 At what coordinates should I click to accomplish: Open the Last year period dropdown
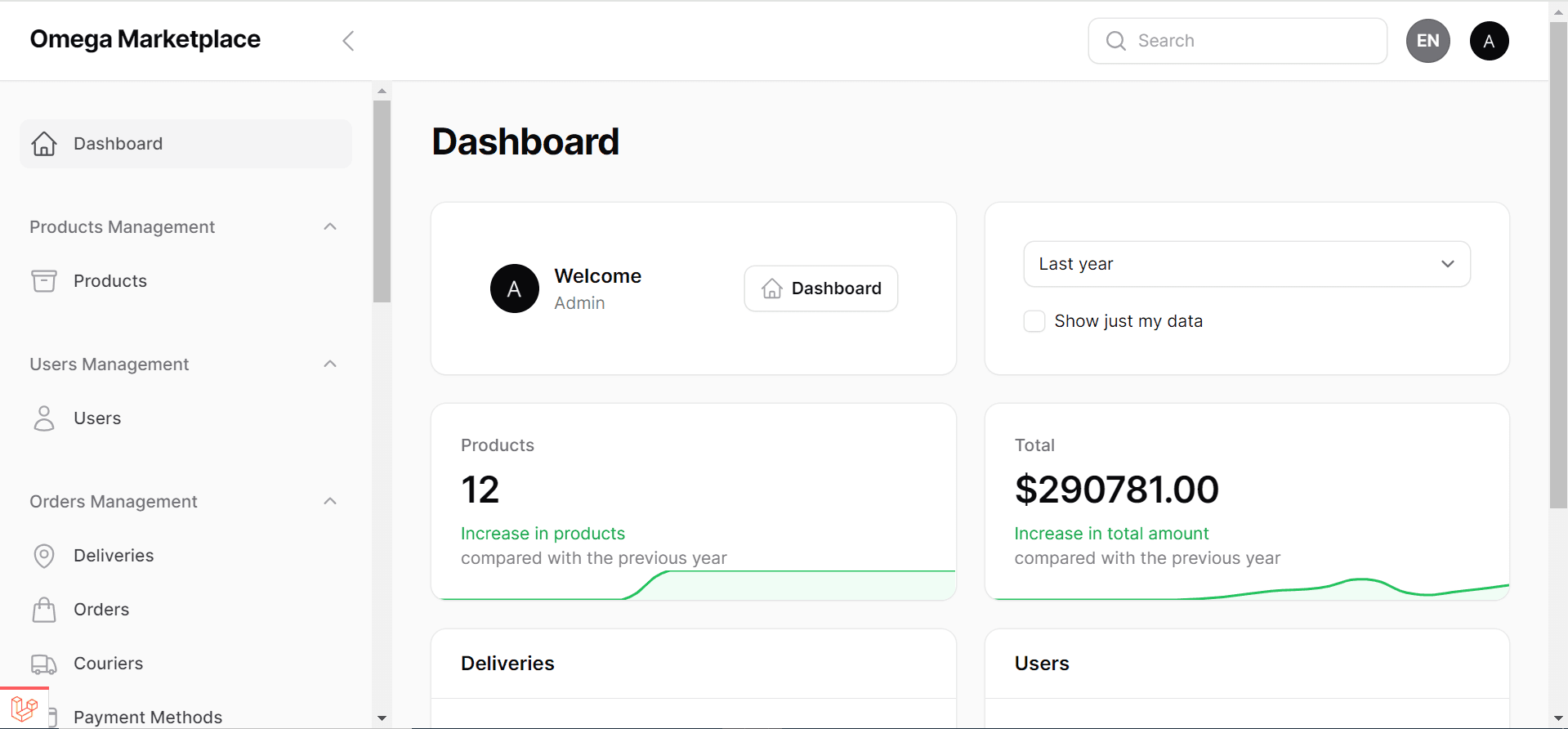1247,264
